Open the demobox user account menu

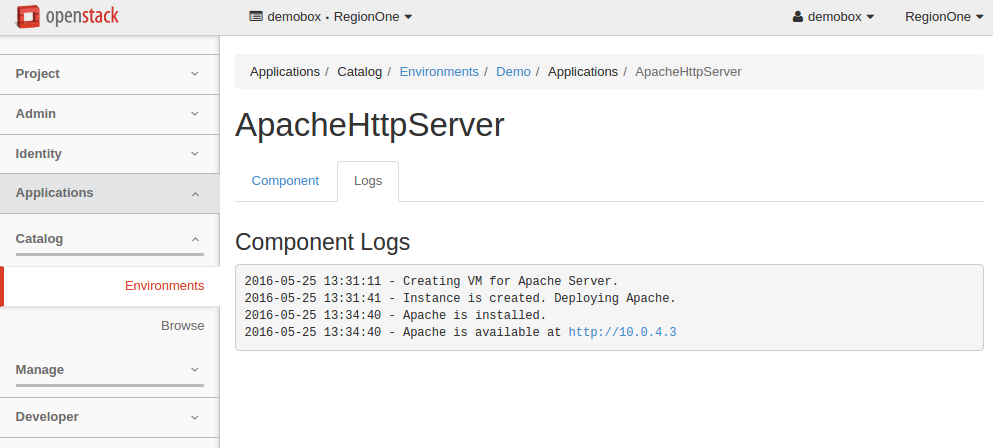coord(833,17)
